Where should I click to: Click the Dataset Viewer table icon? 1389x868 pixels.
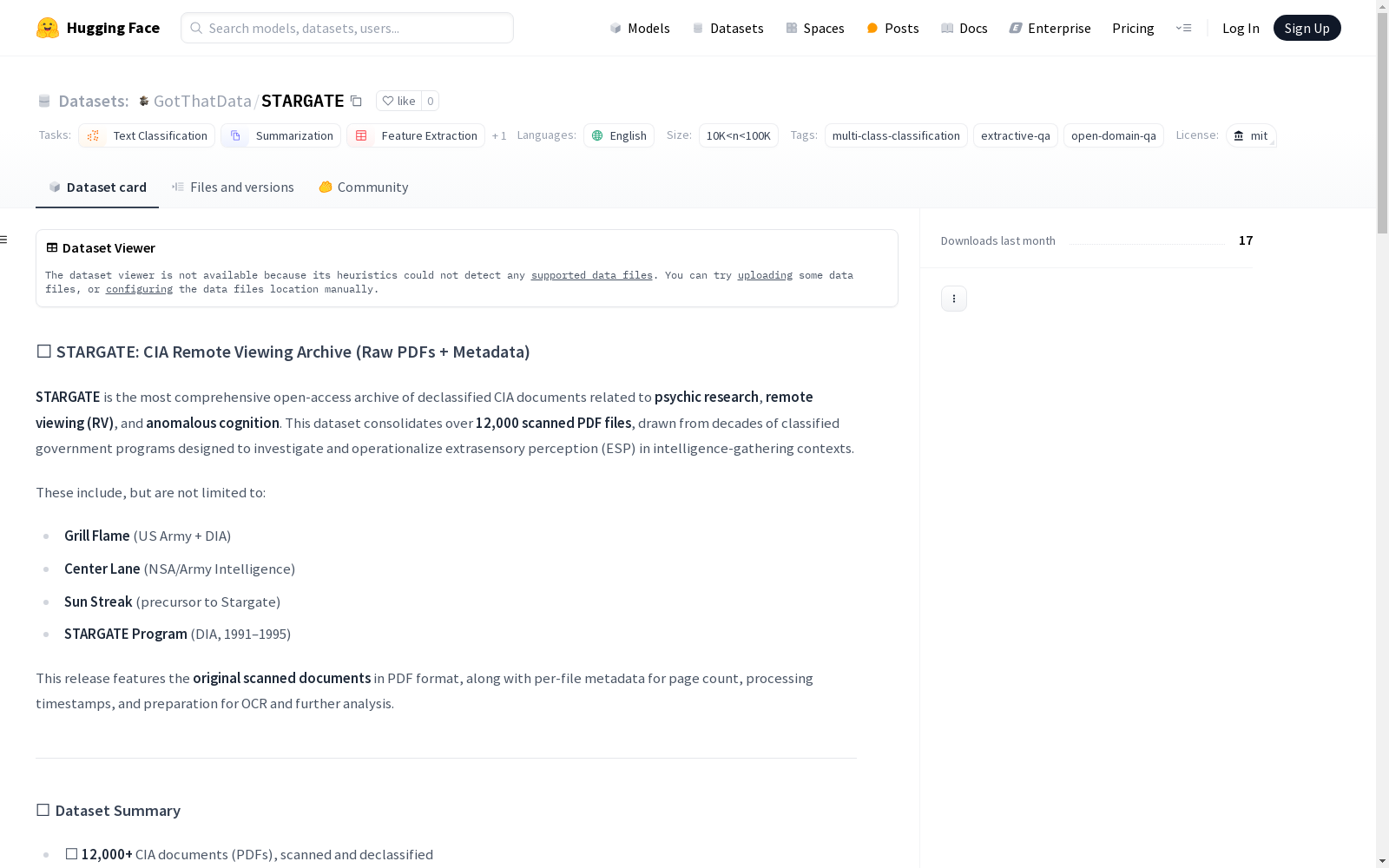pos(52,247)
